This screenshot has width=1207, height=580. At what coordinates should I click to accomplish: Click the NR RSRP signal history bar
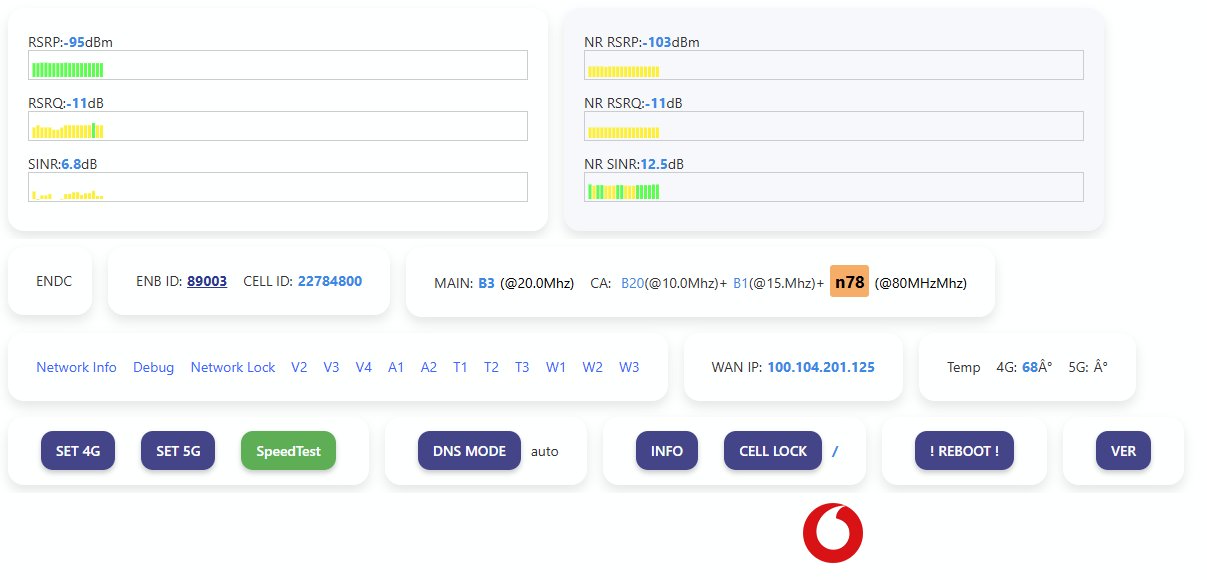pyautogui.click(x=834, y=65)
